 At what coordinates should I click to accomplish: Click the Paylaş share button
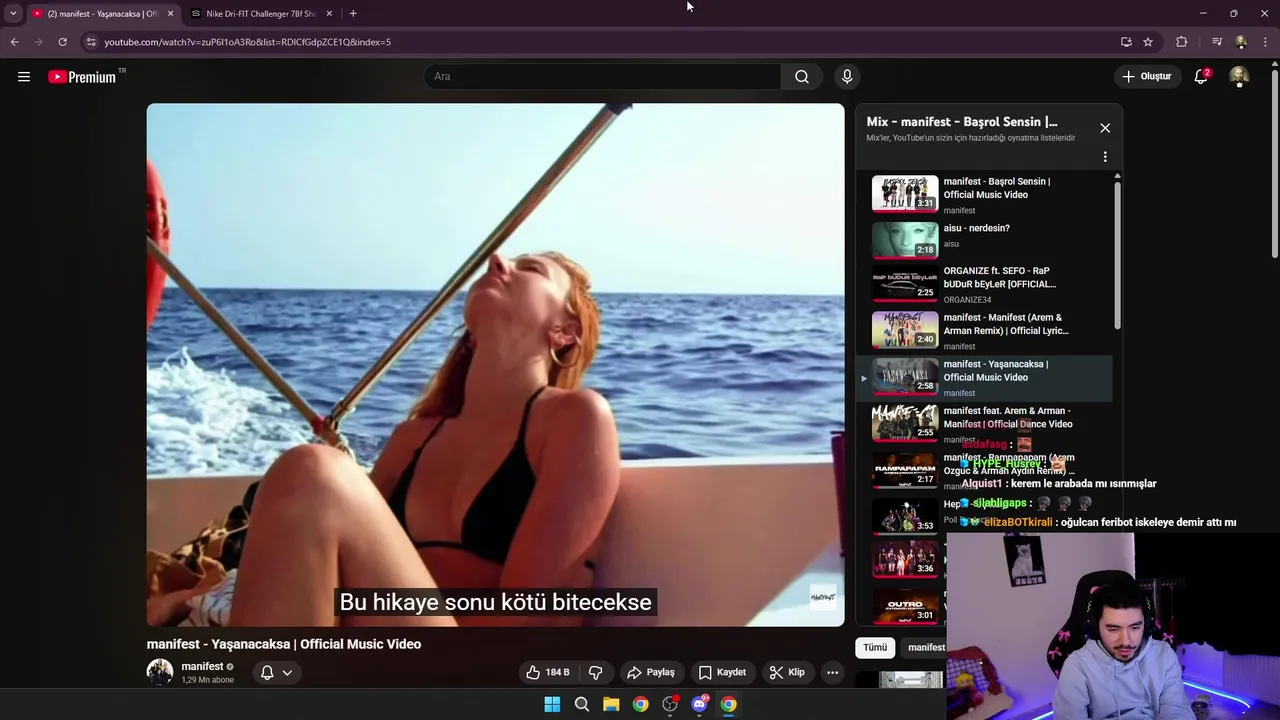pyautogui.click(x=650, y=672)
